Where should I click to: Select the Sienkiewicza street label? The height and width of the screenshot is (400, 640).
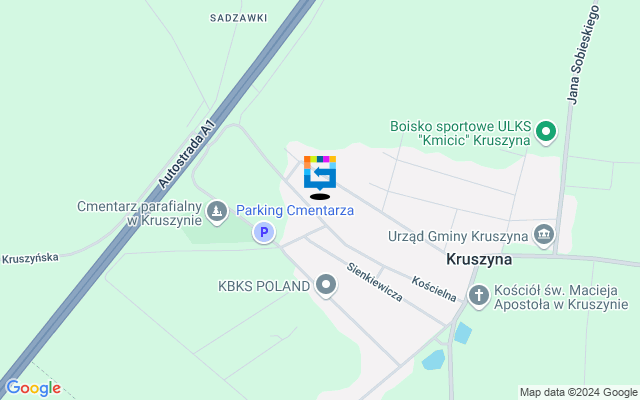[x=375, y=282]
